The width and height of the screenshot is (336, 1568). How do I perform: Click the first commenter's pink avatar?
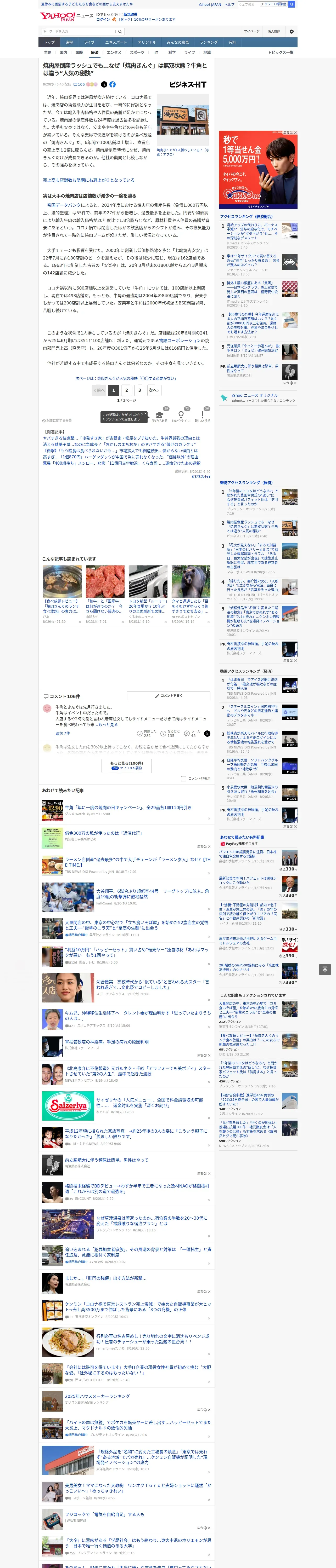pyautogui.click(x=47, y=708)
